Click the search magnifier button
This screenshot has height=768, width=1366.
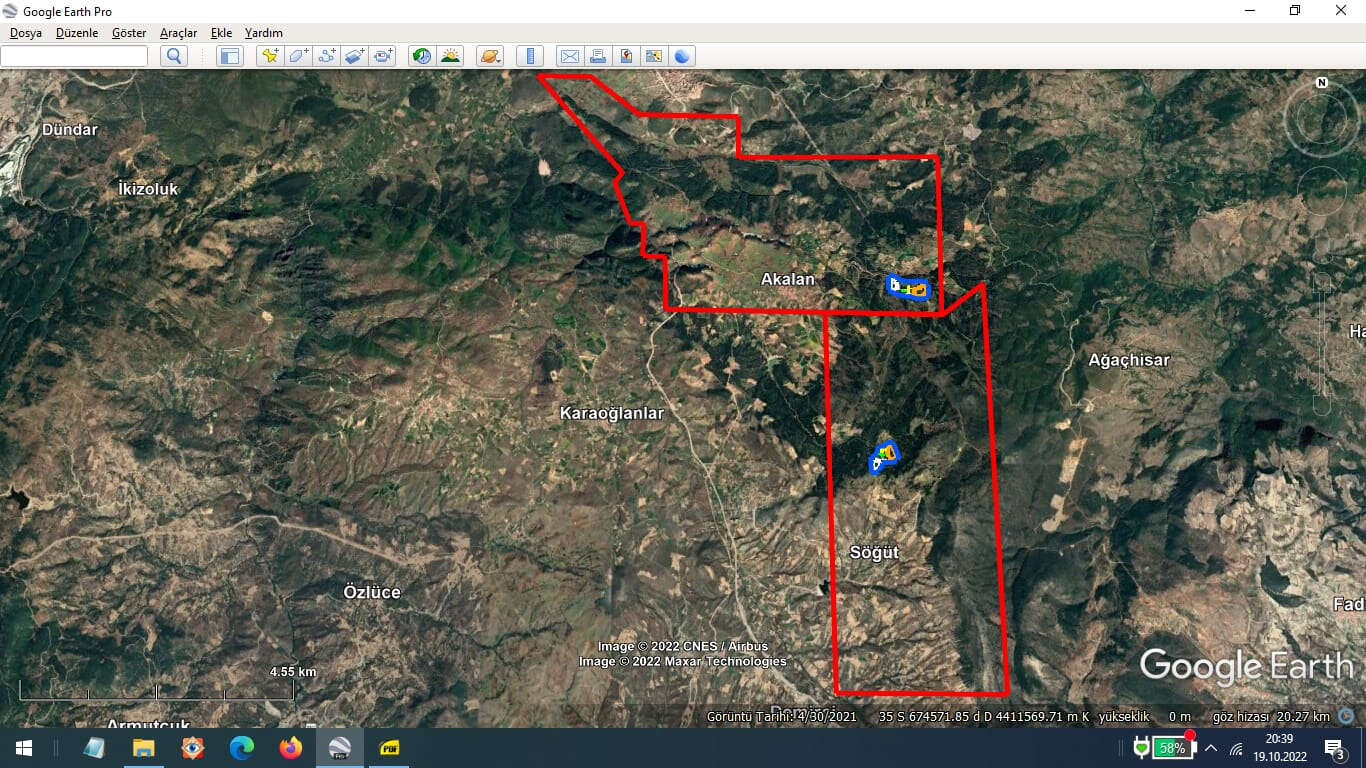tap(174, 56)
